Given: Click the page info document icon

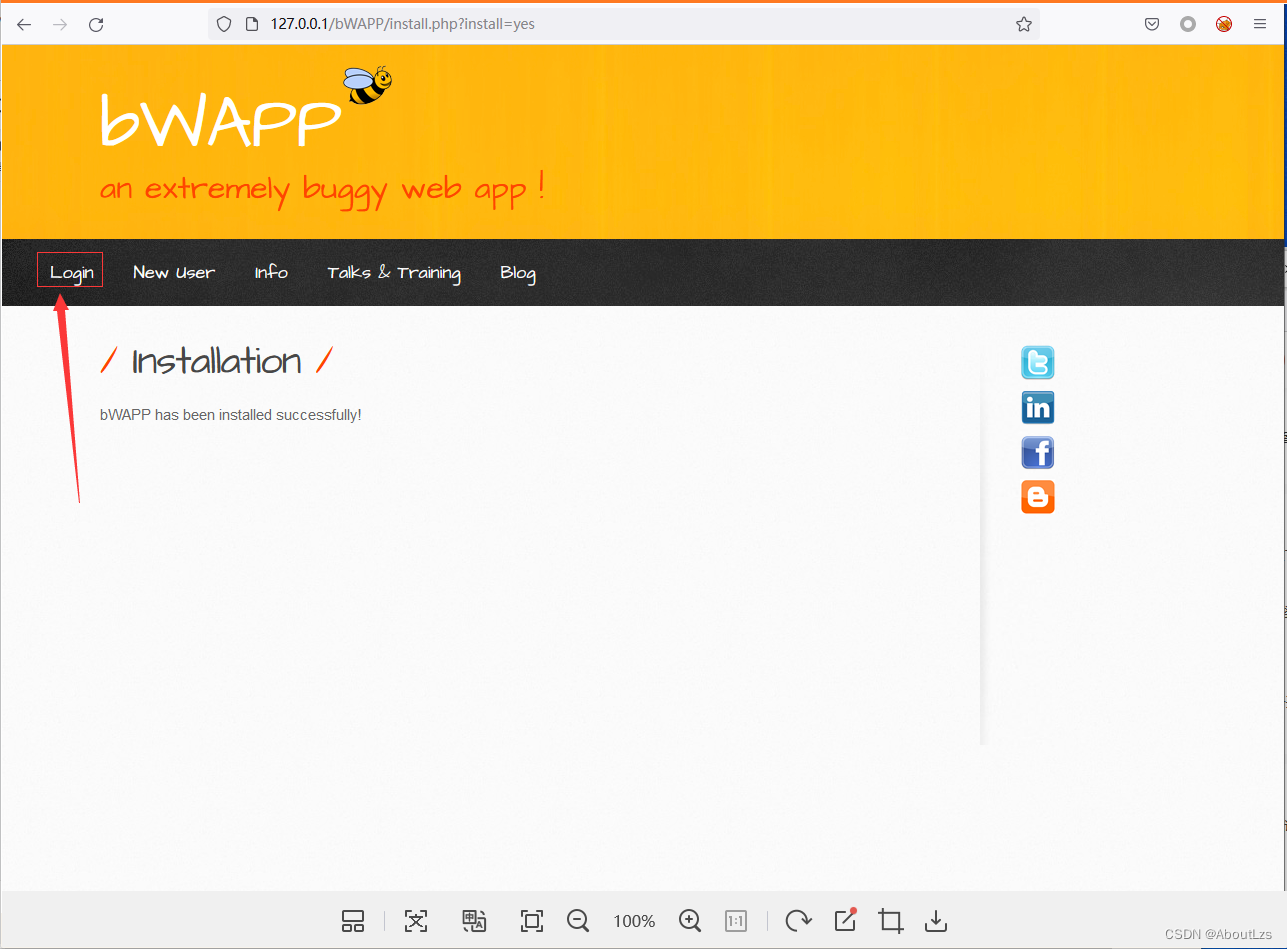Looking at the screenshot, I should click(253, 24).
